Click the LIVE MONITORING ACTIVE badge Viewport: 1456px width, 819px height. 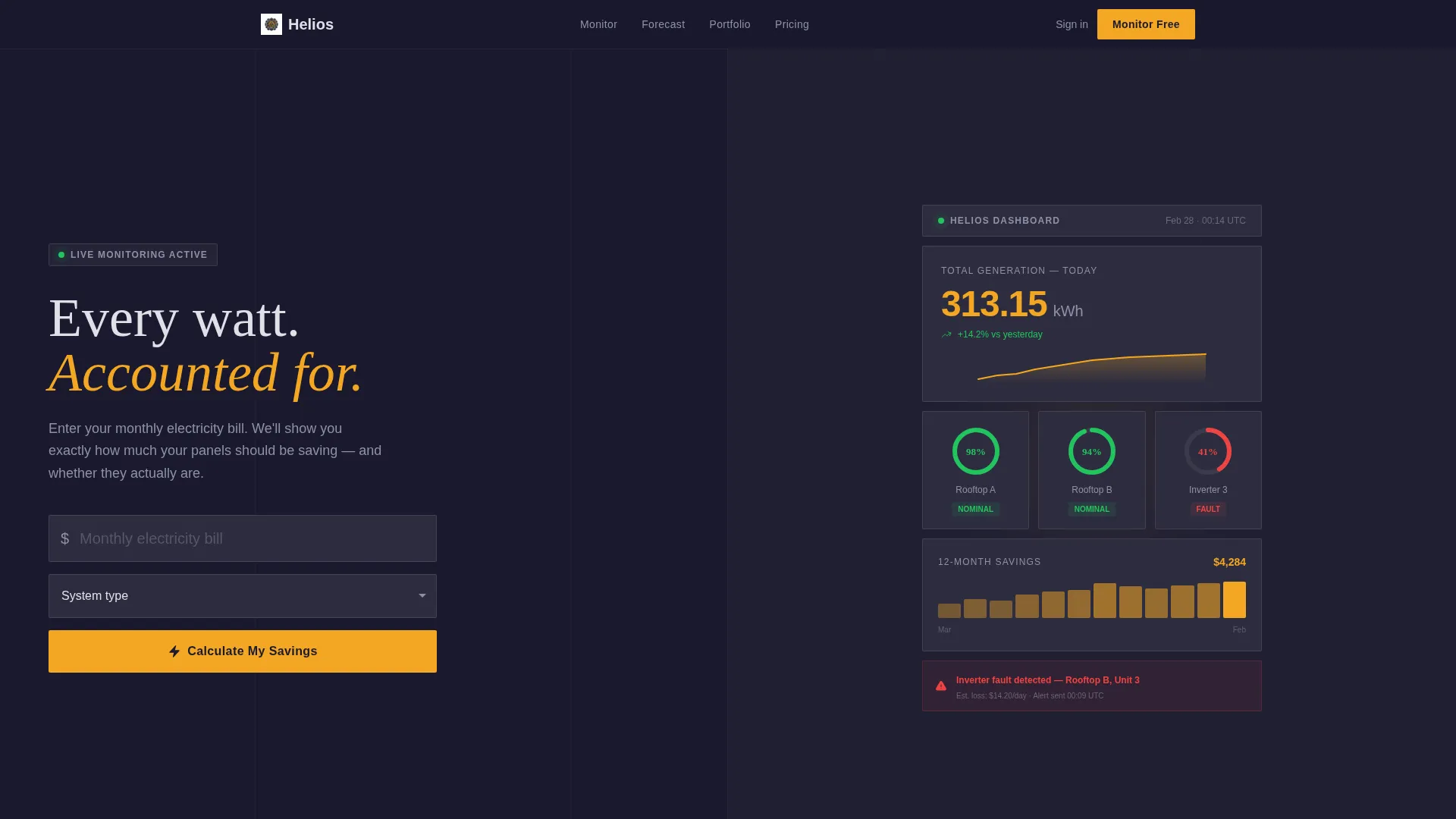point(133,255)
